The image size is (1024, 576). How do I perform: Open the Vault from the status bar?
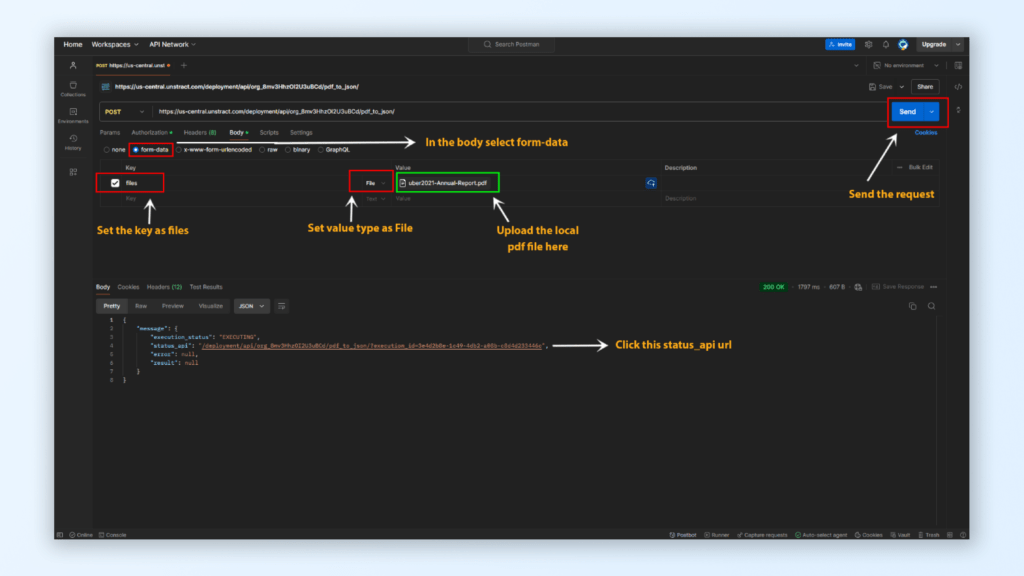[x=899, y=535]
